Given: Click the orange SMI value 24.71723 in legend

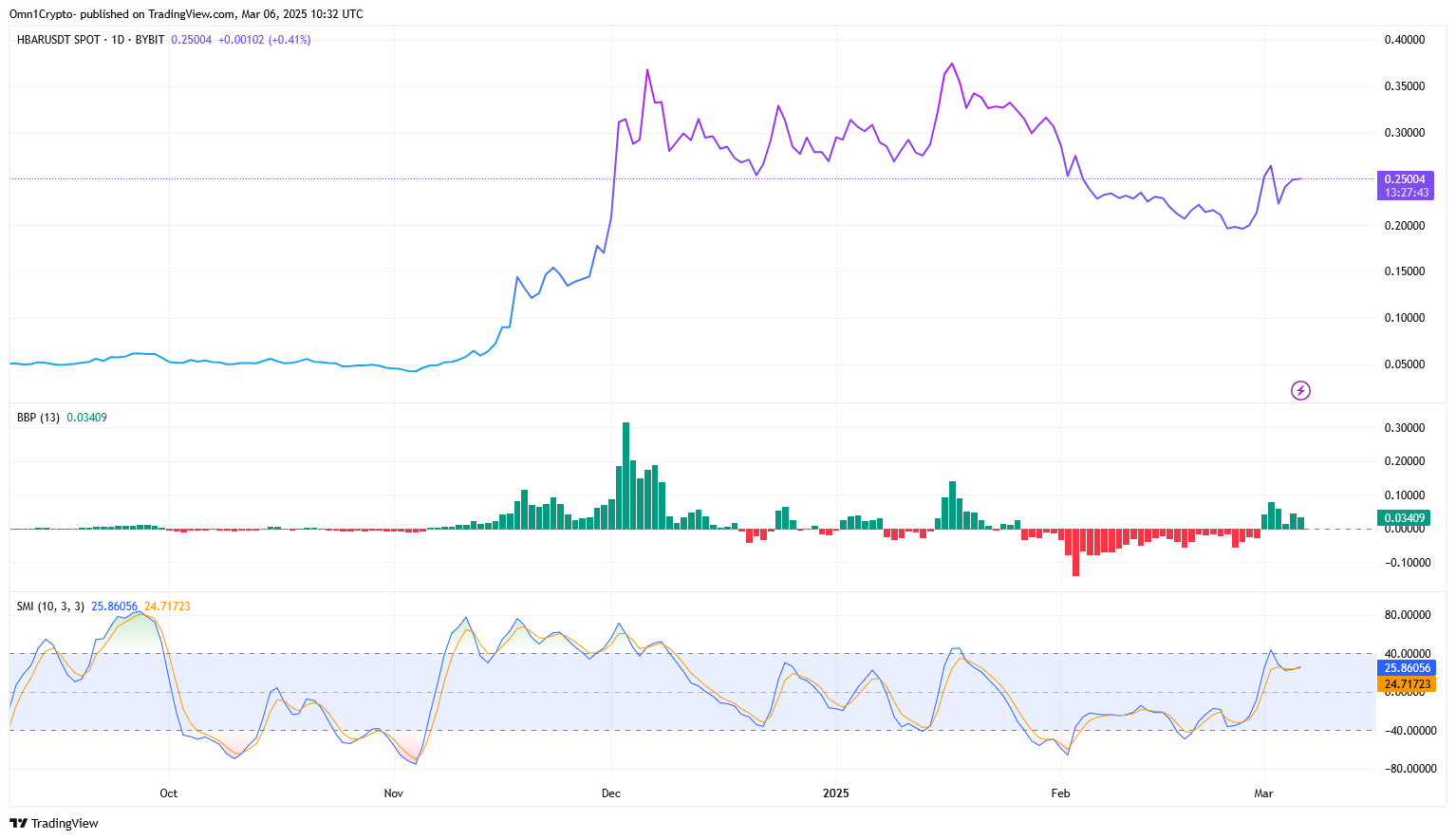Looking at the screenshot, I should tap(167, 607).
